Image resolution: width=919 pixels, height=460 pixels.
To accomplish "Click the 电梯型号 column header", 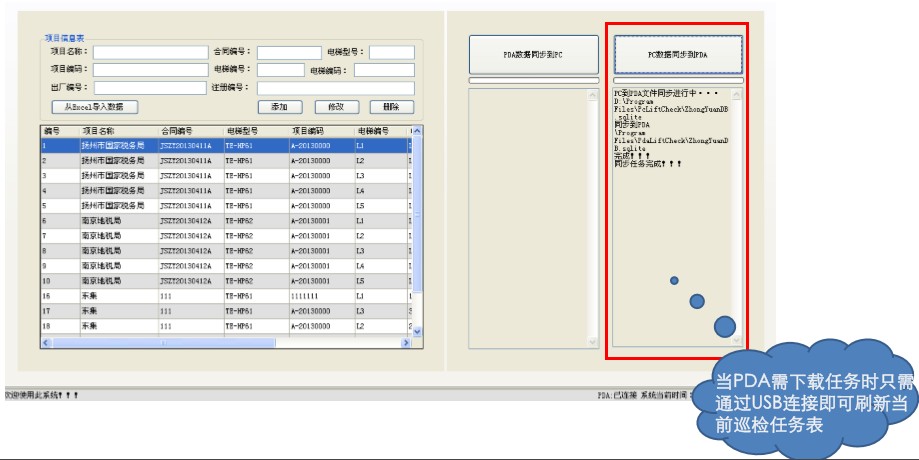I will click(x=257, y=131).
